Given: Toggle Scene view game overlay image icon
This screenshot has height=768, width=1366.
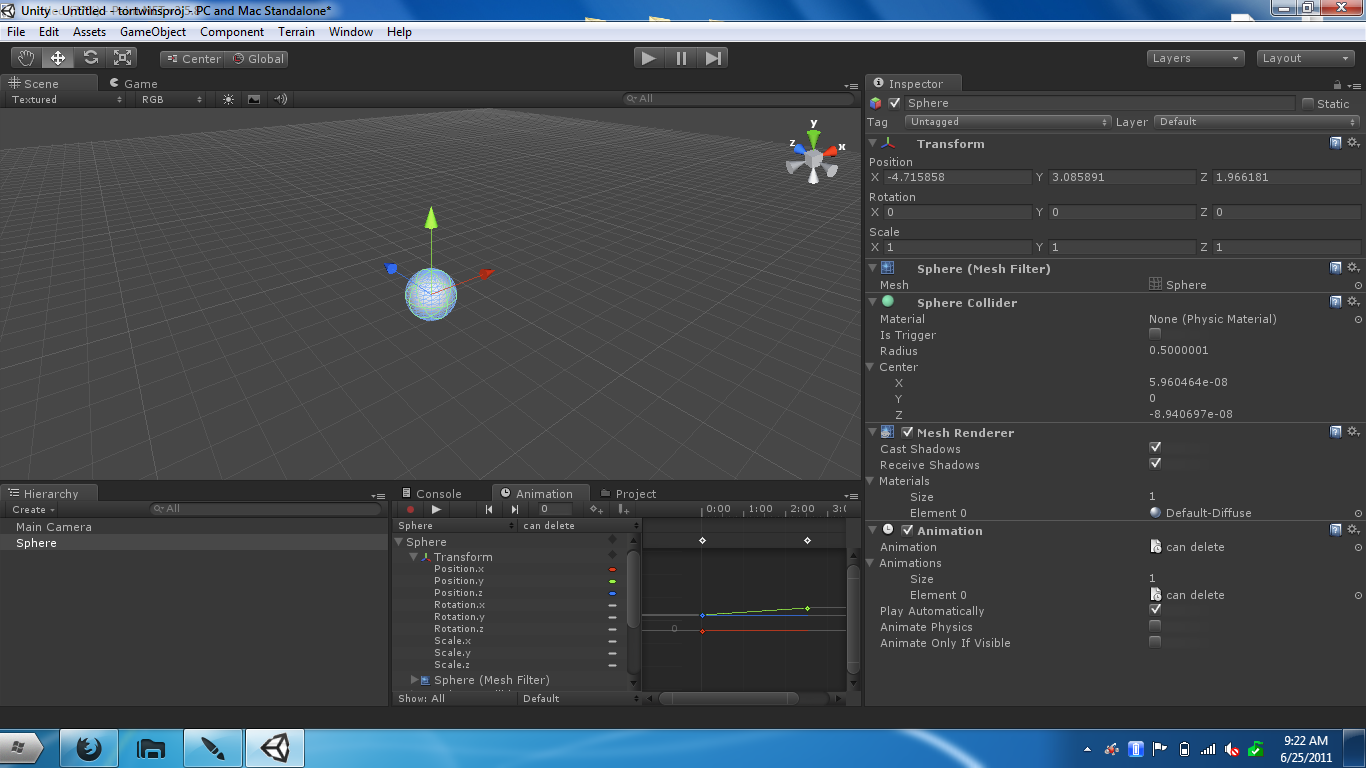Looking at the screenshot, I should [254, 99].
